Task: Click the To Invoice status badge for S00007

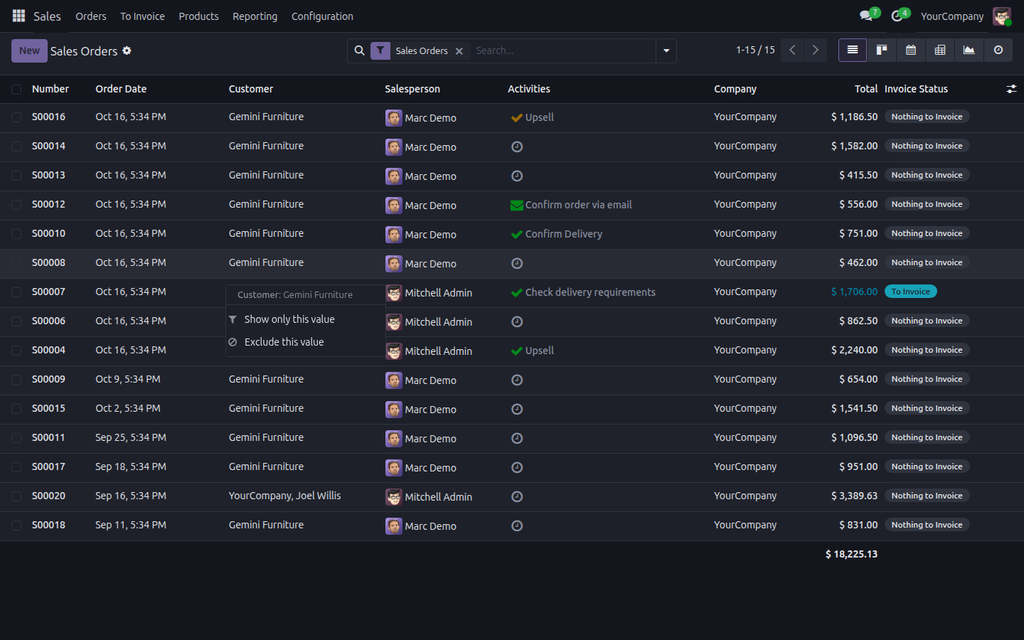Action: point(910,292)
